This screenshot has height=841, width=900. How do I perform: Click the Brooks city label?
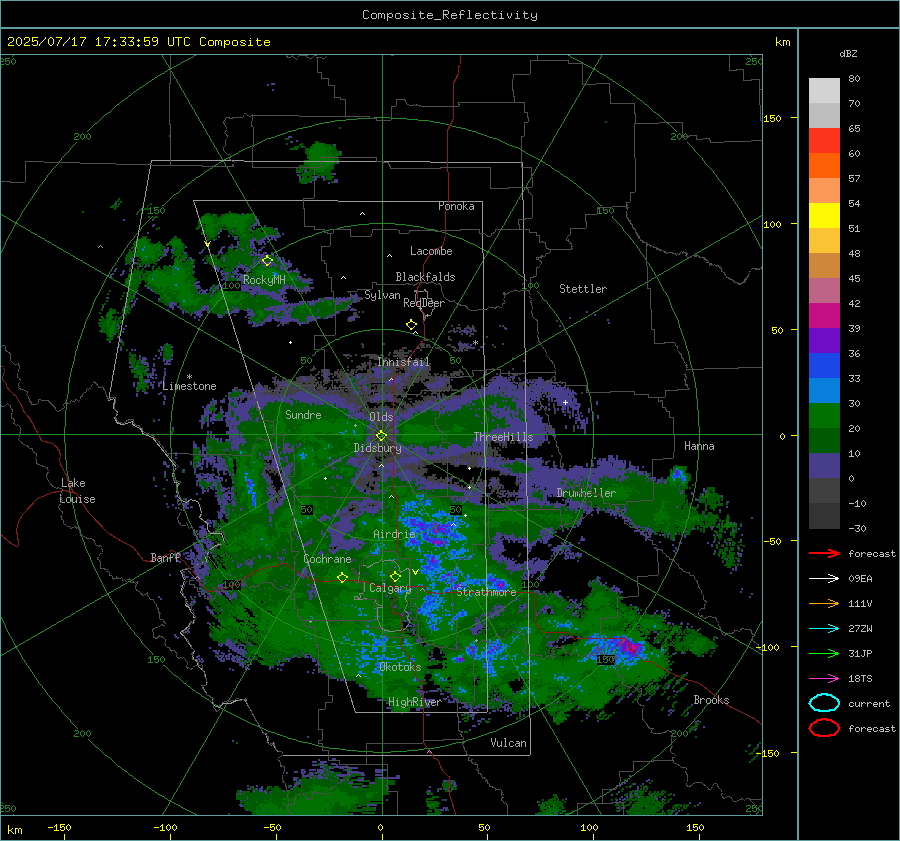click(x=711, y=700)
